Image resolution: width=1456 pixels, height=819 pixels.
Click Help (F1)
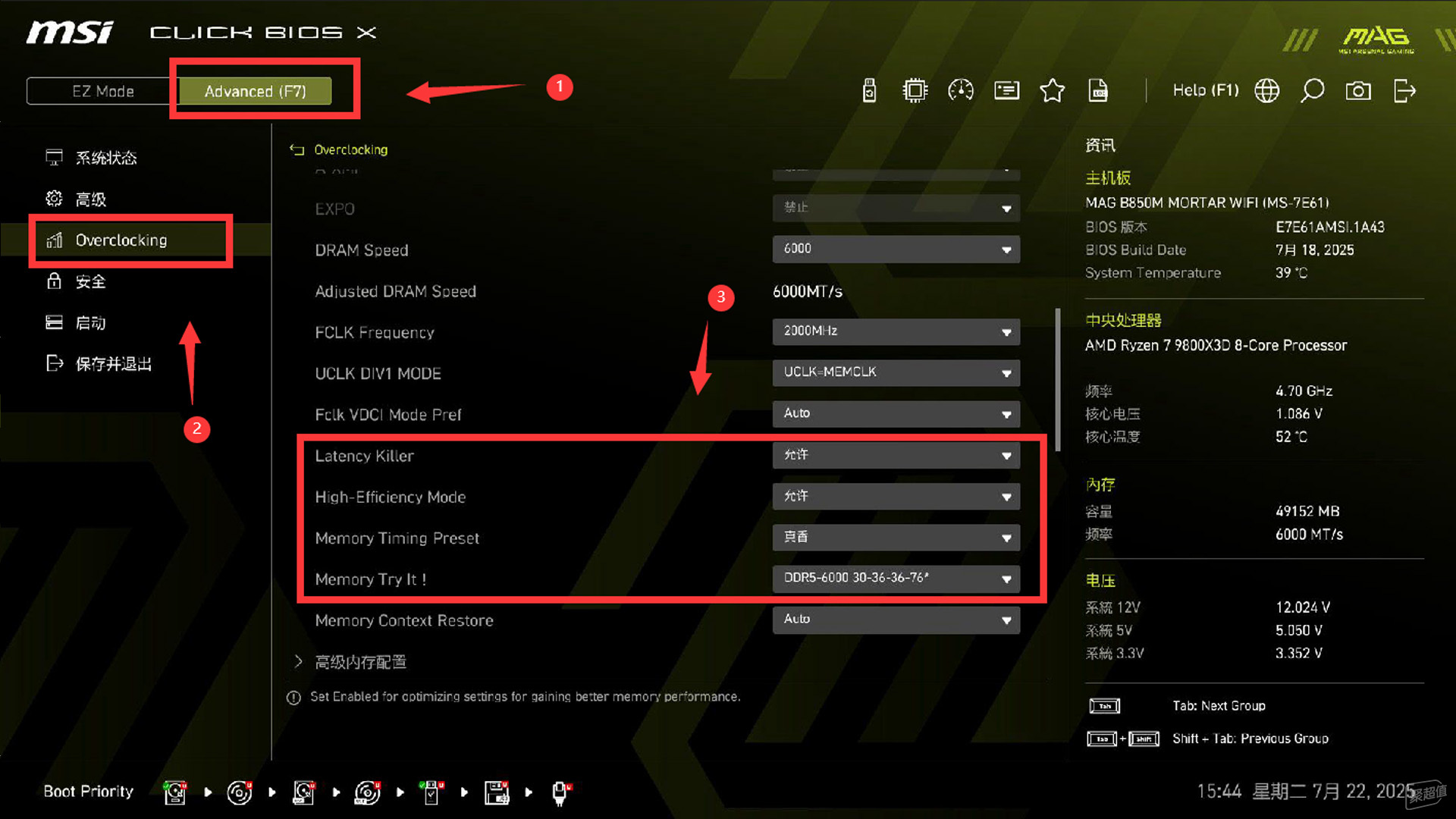(x=1205, y=91)
